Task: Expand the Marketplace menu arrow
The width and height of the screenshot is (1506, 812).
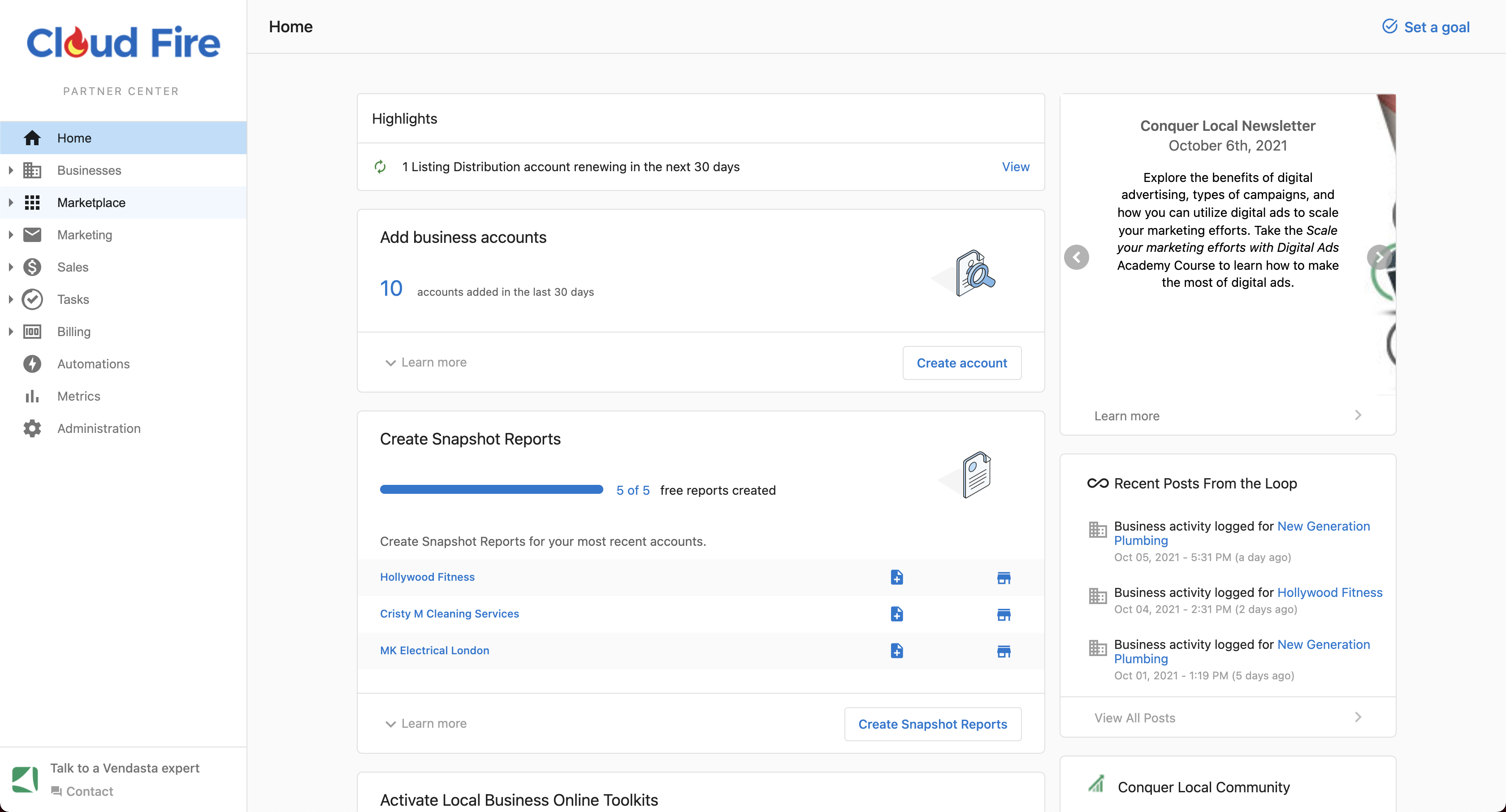Action: (x=10, y=202)
